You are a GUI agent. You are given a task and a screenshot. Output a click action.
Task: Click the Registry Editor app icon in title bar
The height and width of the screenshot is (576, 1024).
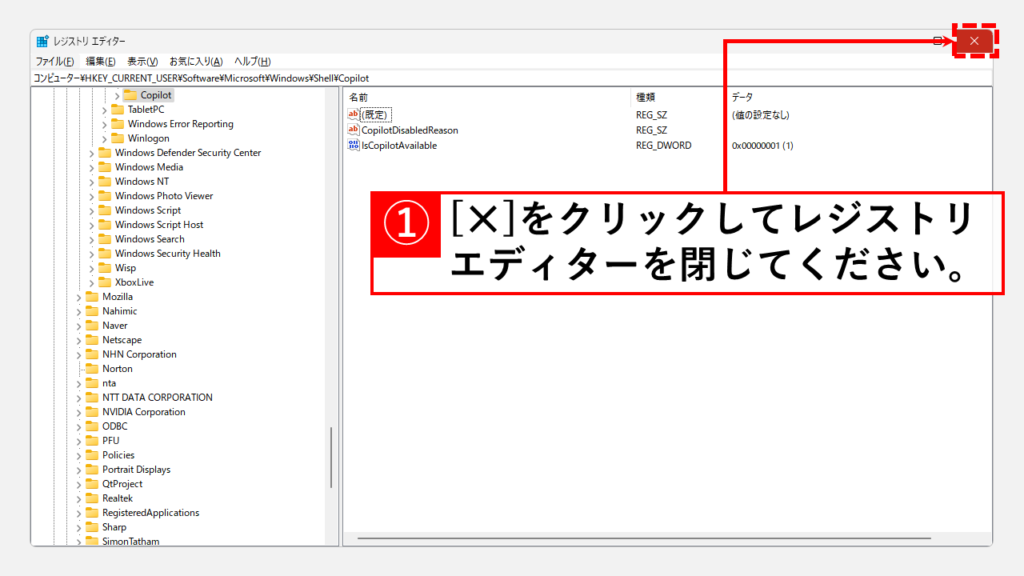tap(42, 41)
